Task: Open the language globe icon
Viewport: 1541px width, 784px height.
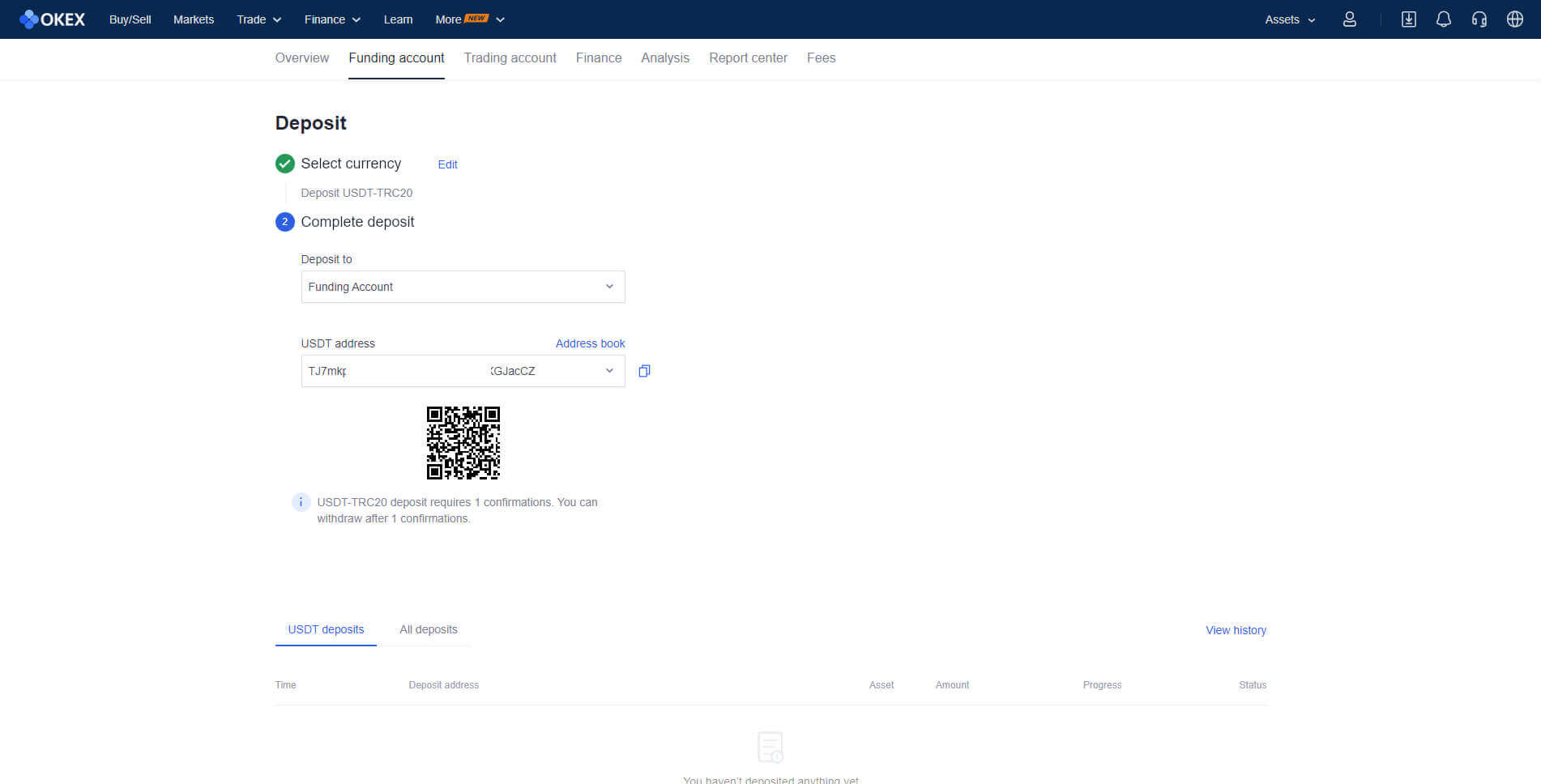Action: (x=1515, y=19)
